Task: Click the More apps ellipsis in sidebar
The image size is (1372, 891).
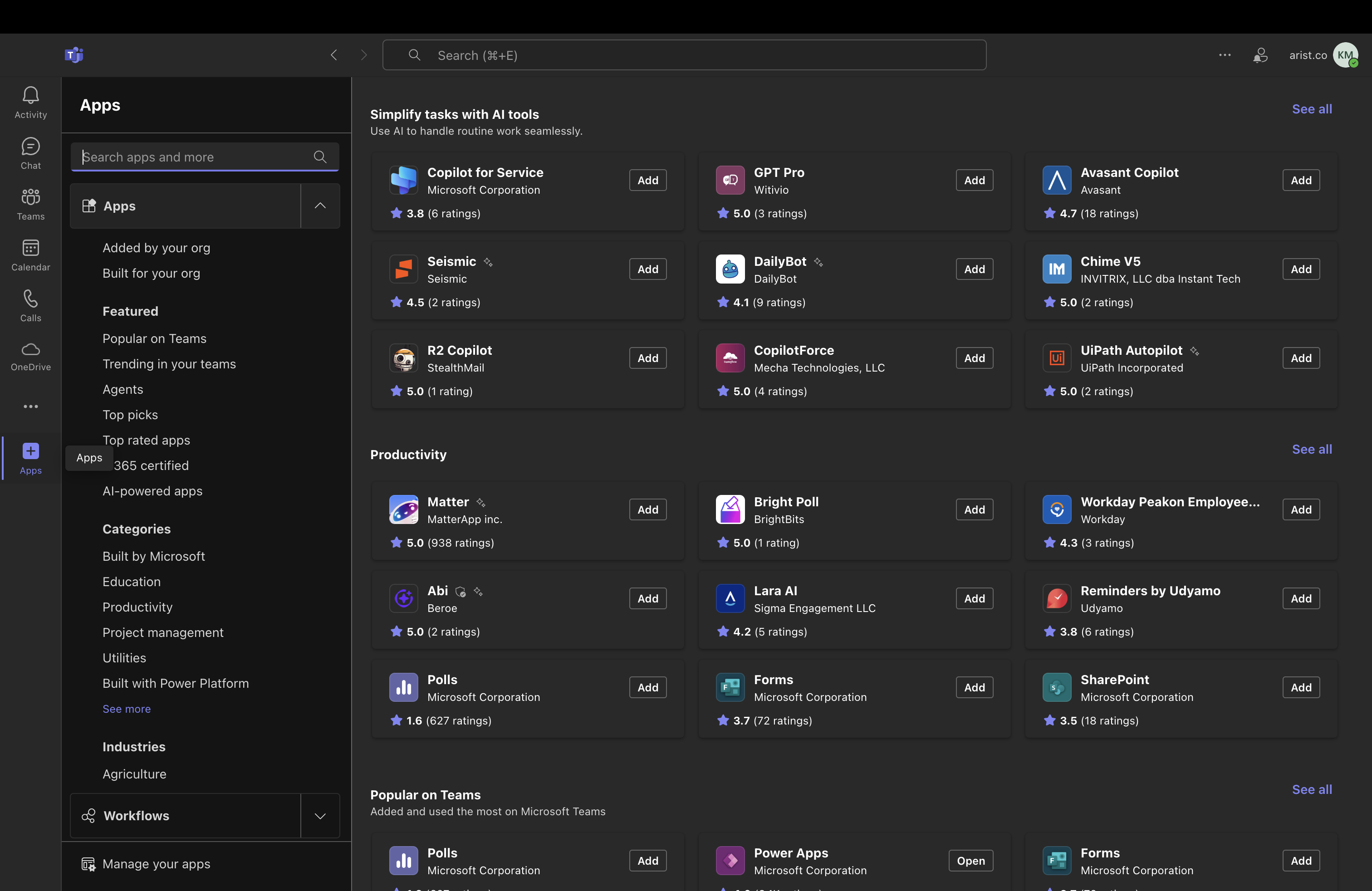Action: 30,406
